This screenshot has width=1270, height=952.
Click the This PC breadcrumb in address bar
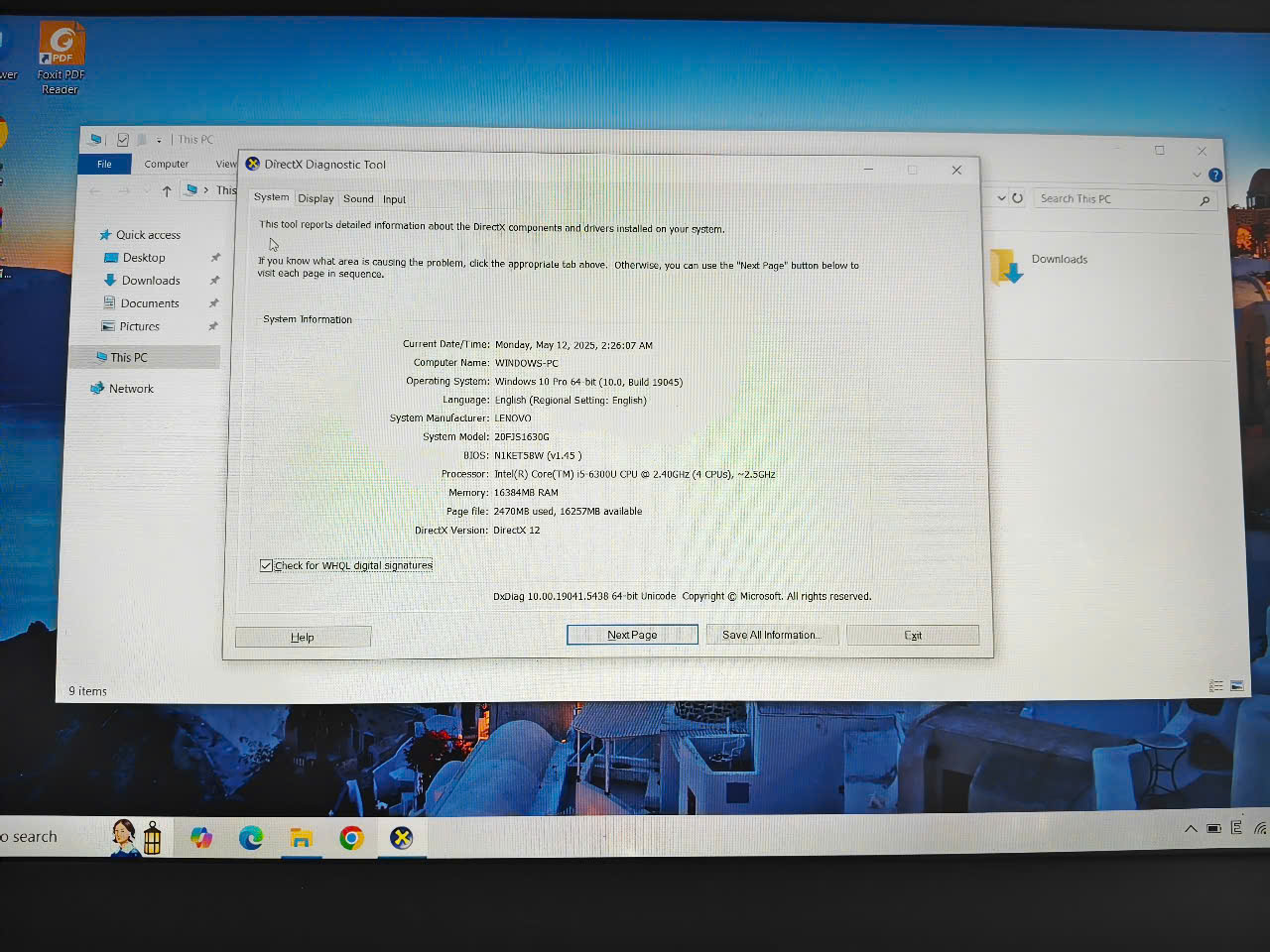pos(226,190)
